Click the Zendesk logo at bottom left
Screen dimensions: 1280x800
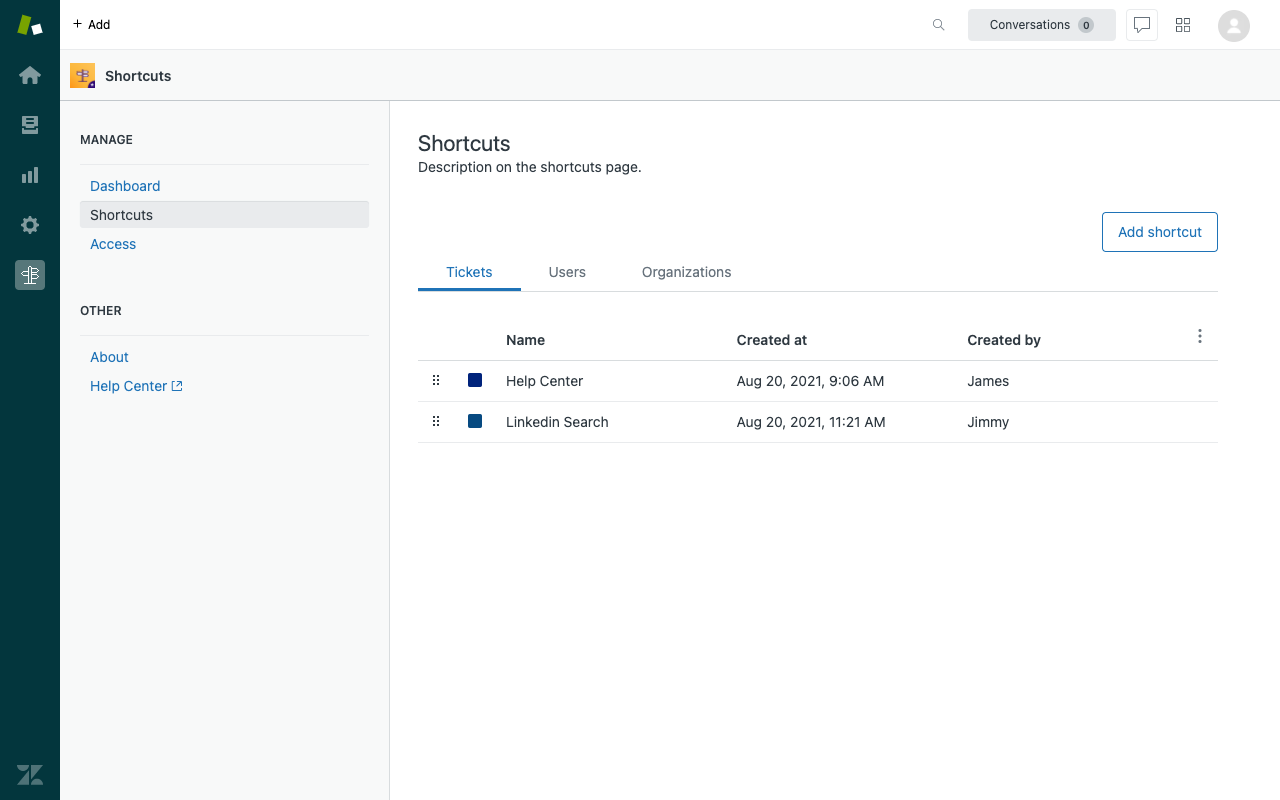[30, 774]
